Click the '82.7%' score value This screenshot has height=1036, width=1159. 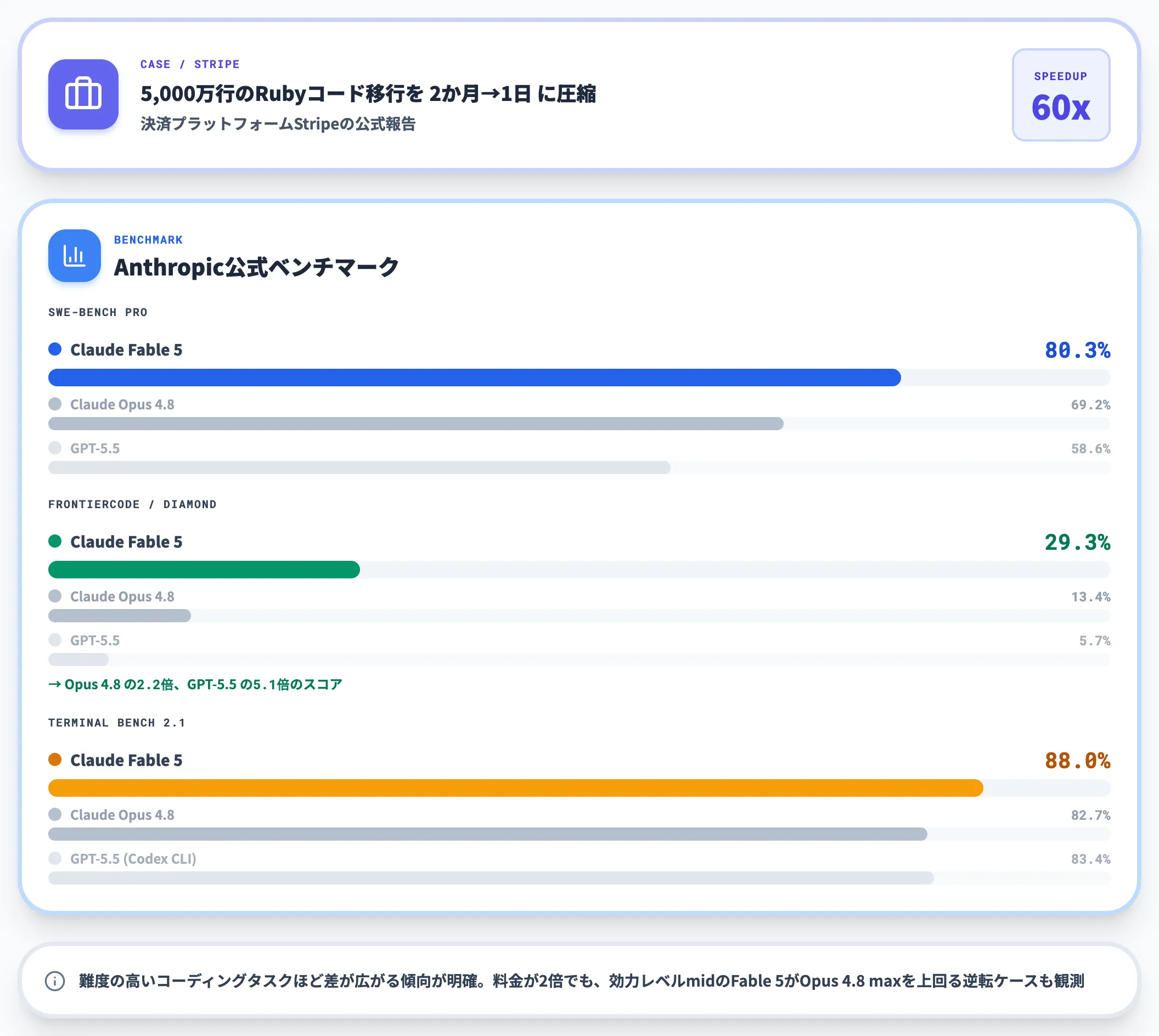point(1090,815)
